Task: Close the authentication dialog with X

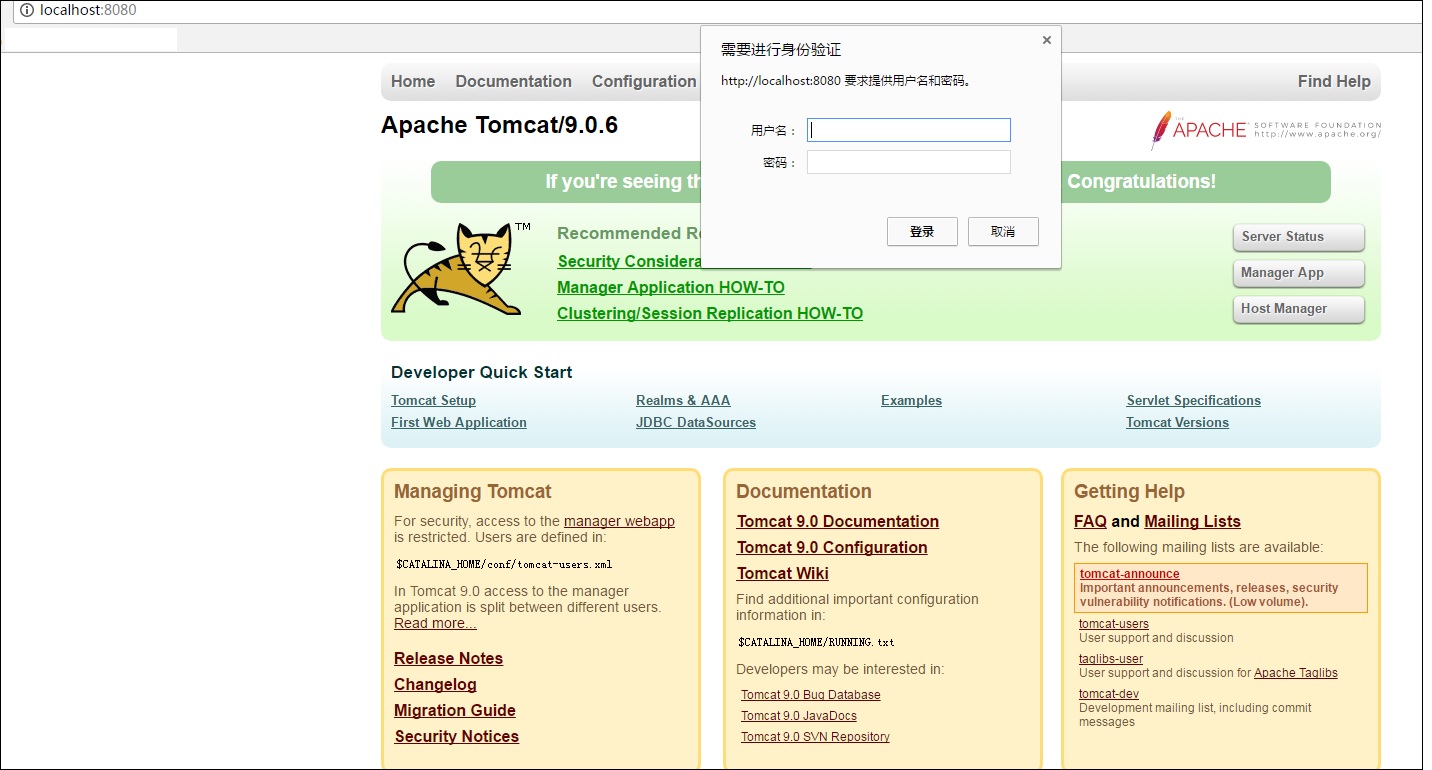Action: 1047,40
